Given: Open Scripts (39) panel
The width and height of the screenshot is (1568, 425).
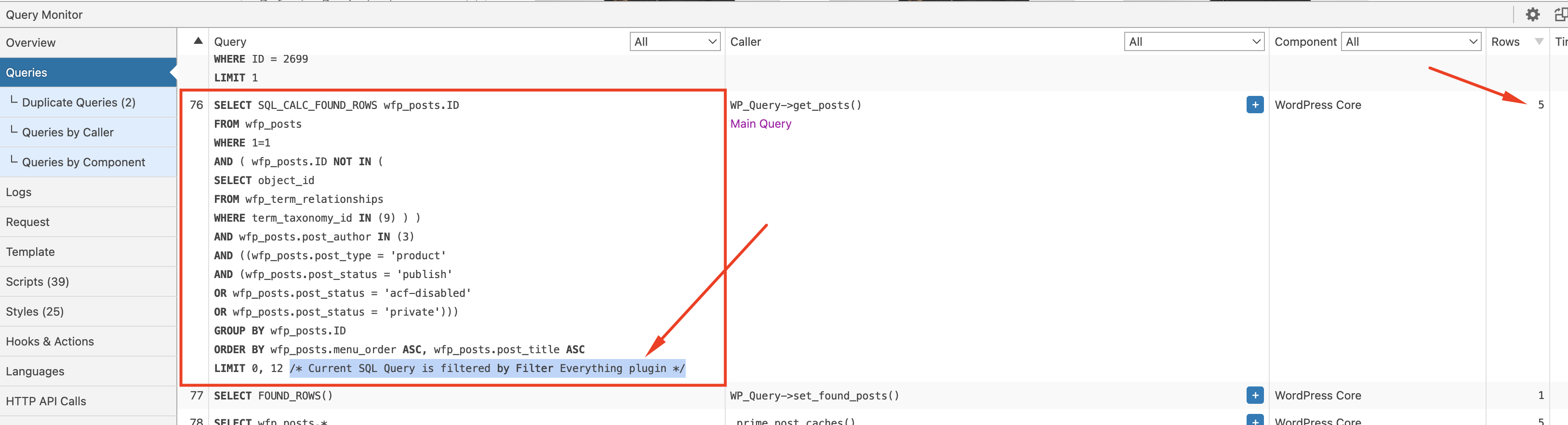Looking at the screenshot, I should (x=88, y=281).
